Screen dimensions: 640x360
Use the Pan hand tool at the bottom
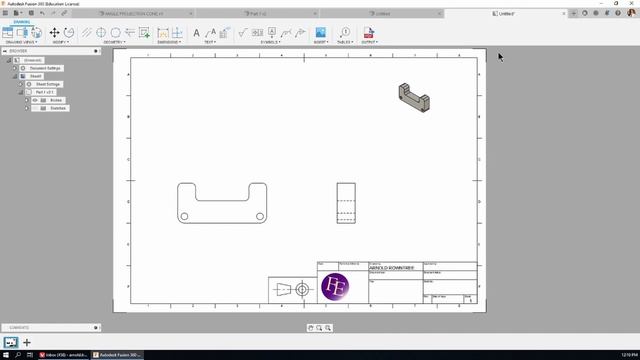pos(311,328)
